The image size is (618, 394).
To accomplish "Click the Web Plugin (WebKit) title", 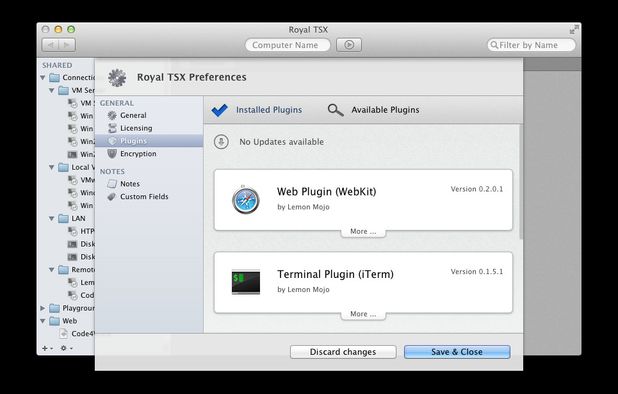I will pyautogui.click(x=326, y=192).
